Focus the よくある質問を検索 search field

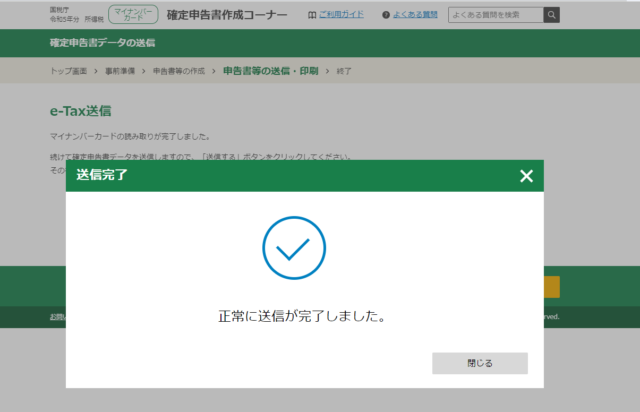[x=495, y=15]
